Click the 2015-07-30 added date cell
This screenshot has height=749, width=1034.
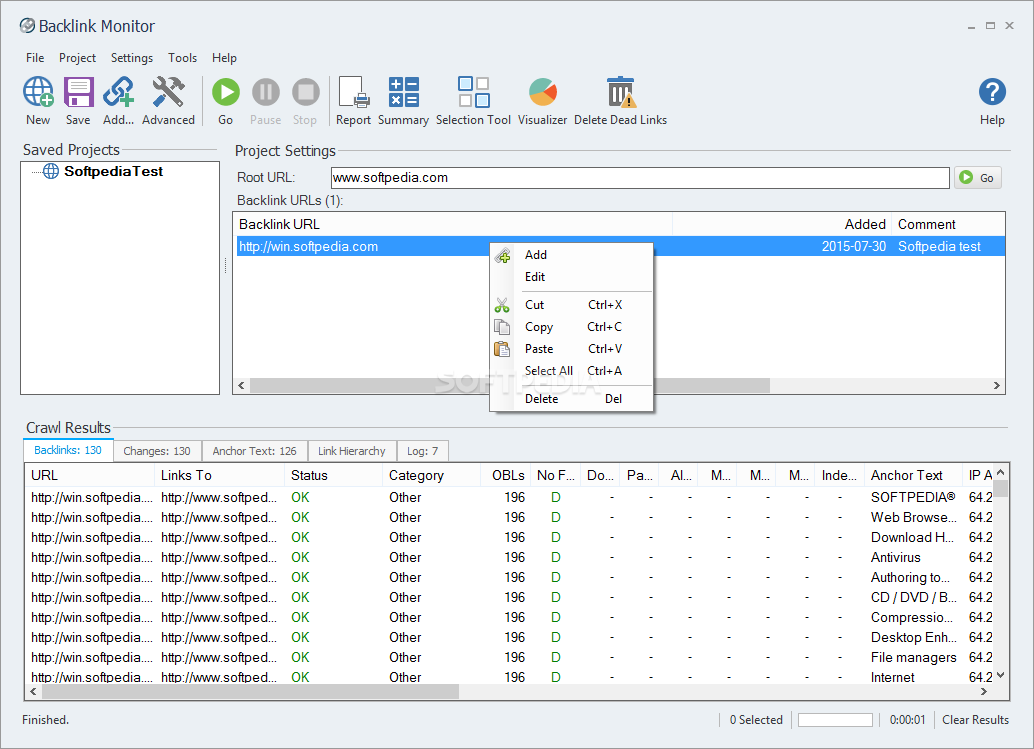coord(853,247)
